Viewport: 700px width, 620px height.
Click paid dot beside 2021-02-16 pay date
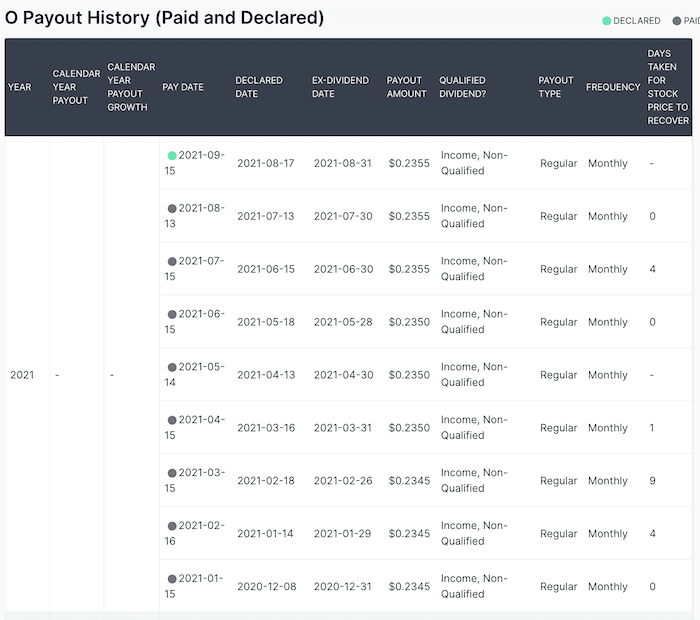[172, 526]
